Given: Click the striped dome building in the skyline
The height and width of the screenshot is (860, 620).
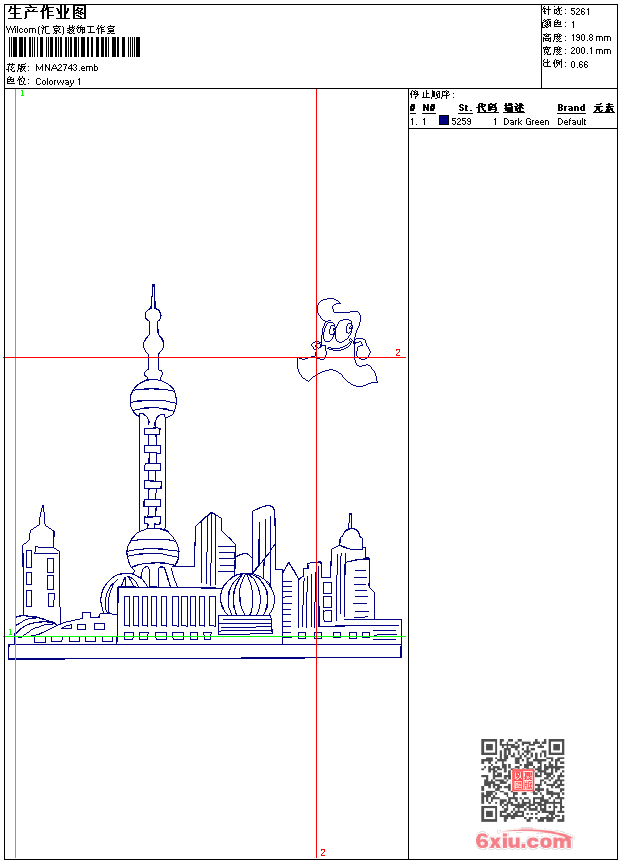Looking at the screenshot, I should point(246,596).
